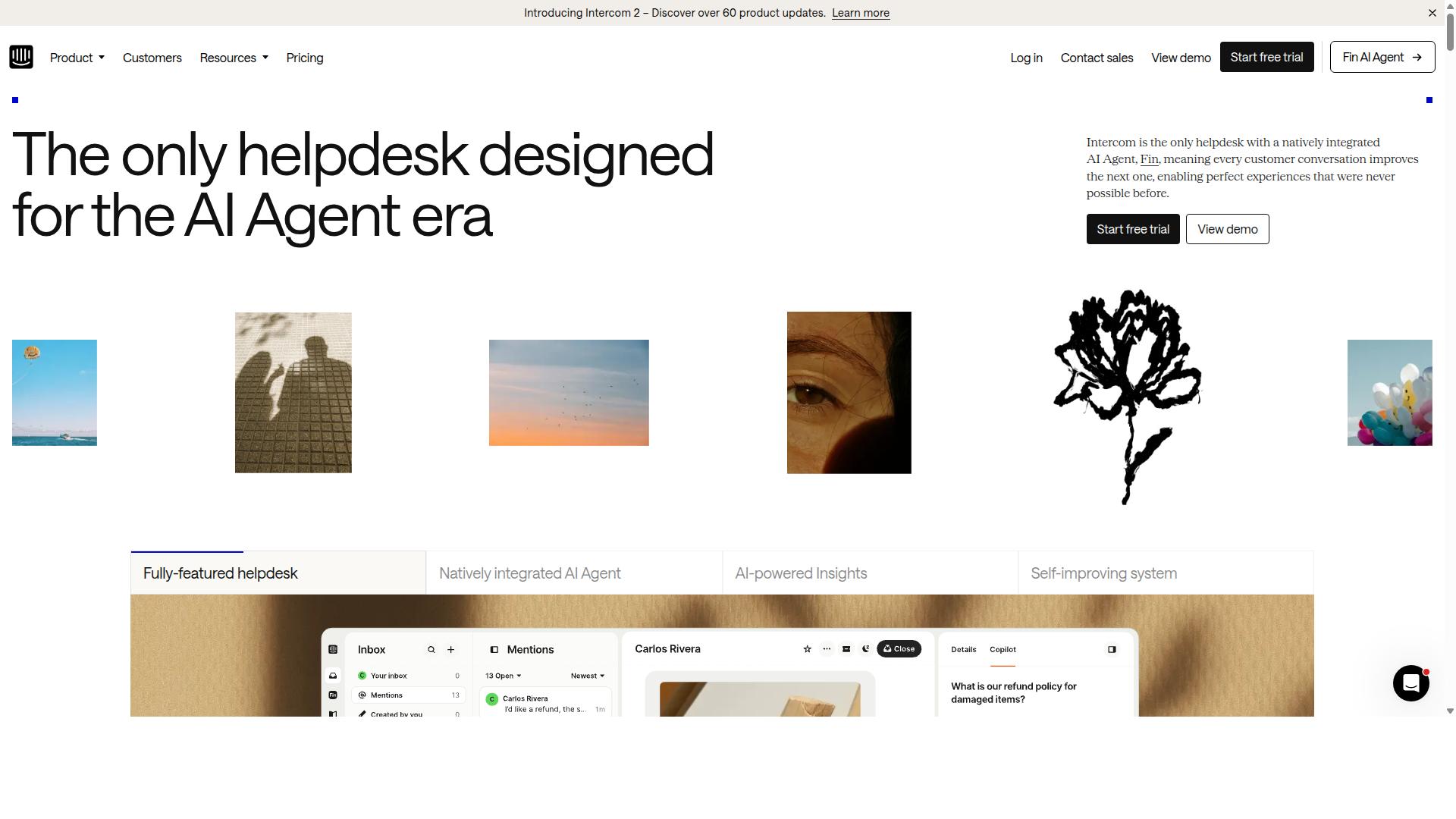Open the 13 Open filter dropdown

click(x=503, y=676)
